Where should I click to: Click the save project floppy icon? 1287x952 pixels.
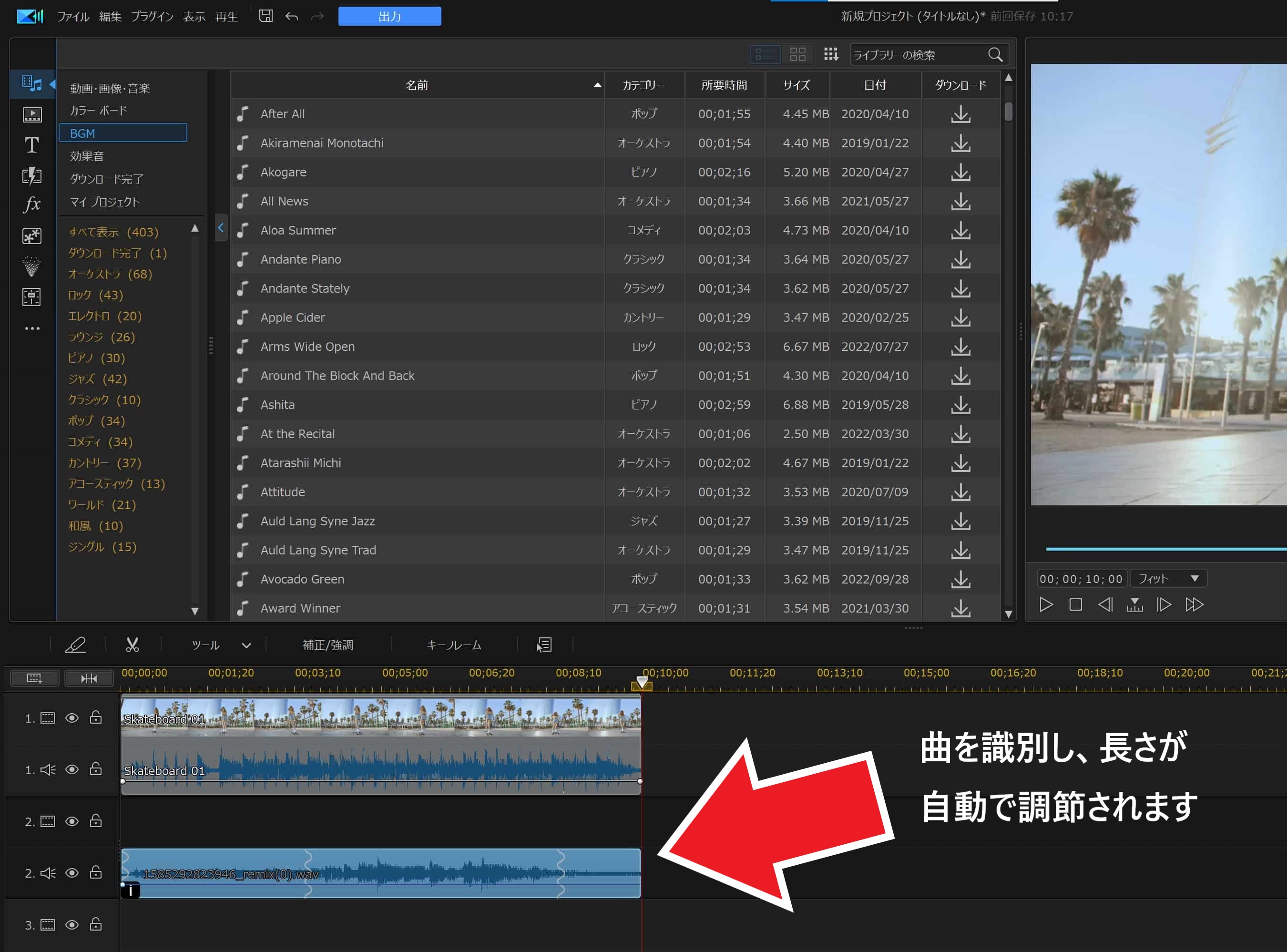(266, 16)
